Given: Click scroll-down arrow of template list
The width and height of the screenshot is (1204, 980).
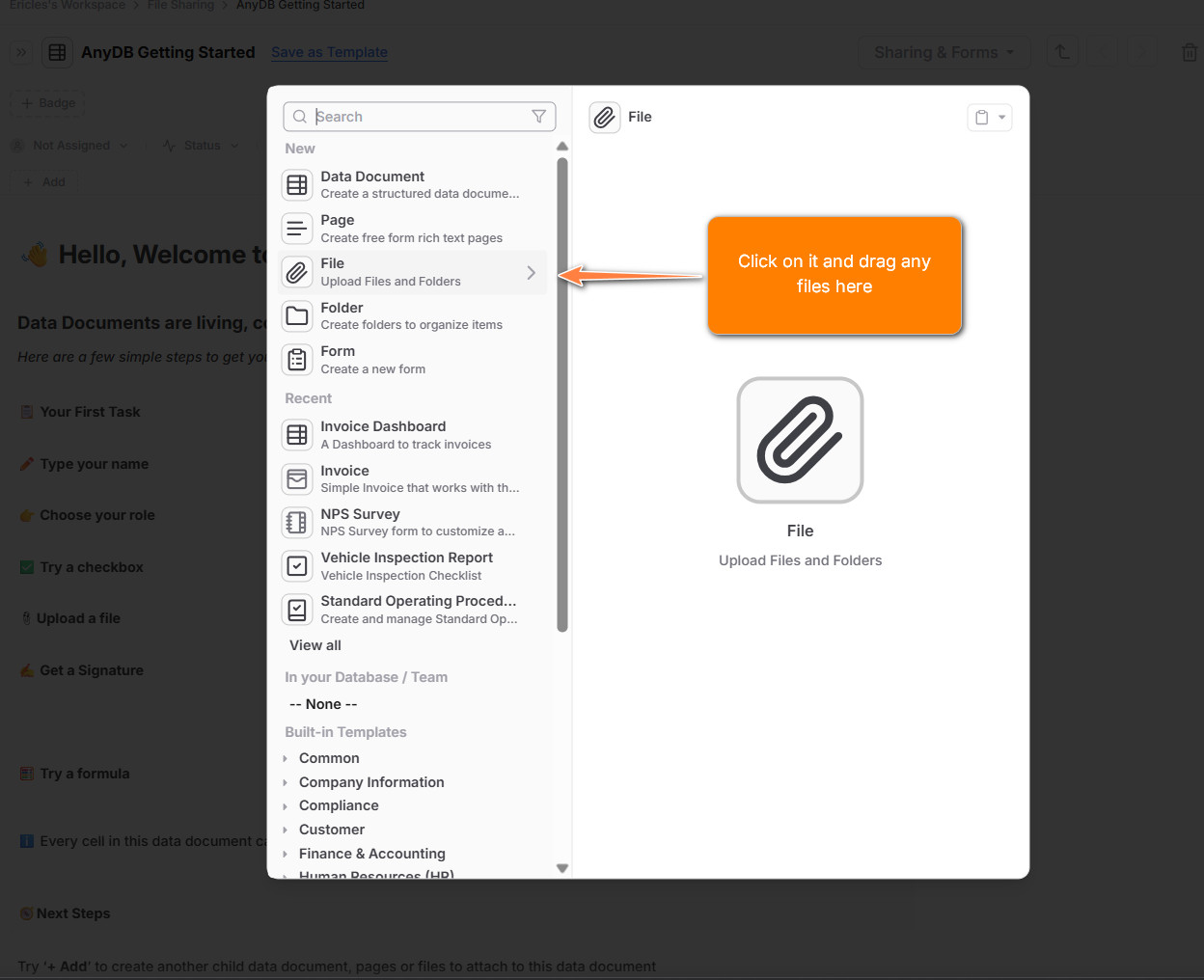Looking at the screenshot, I should pyautogui.click(x=562, y=868).
